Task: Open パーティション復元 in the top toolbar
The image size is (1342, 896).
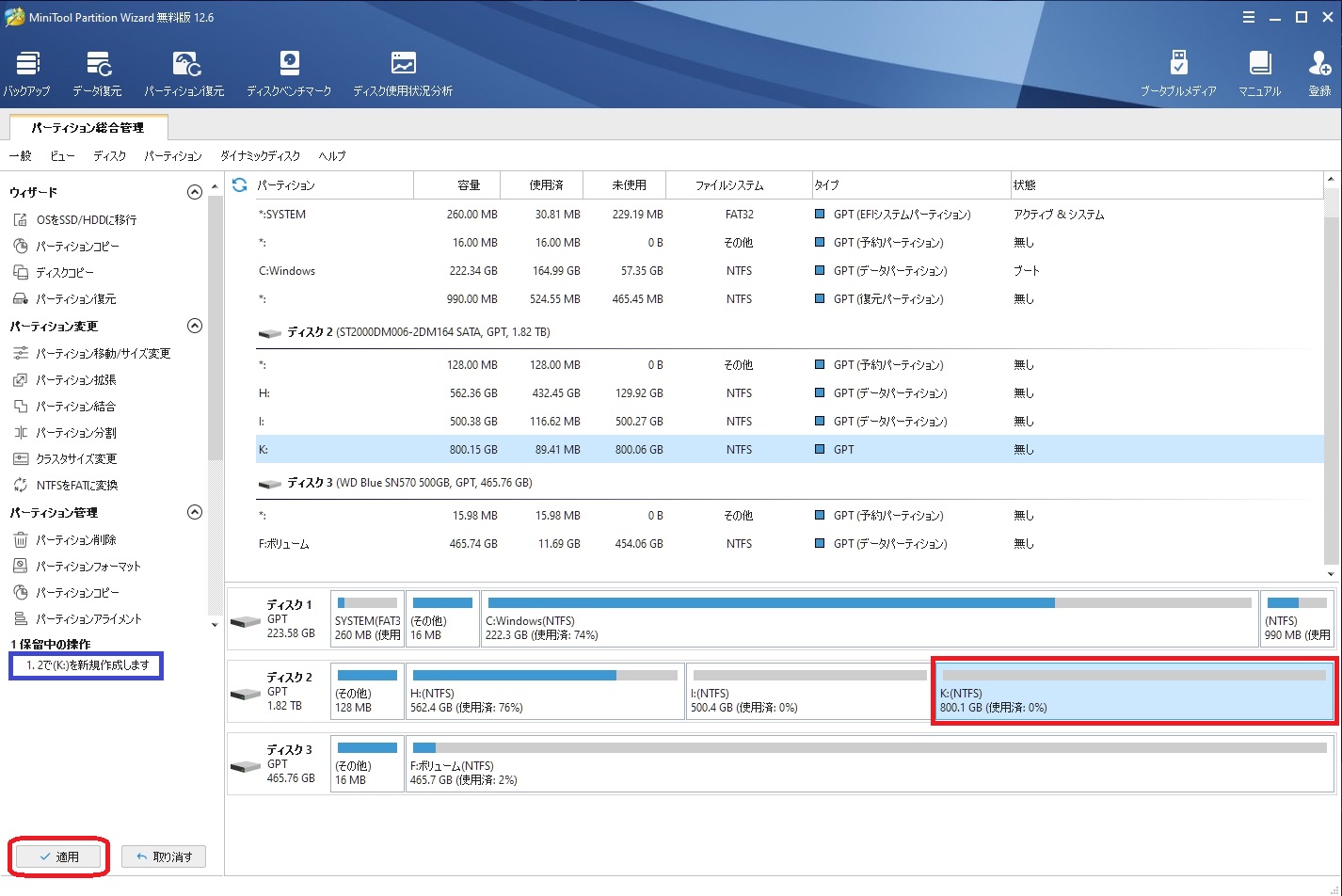Action: click(x=184, y=74)
